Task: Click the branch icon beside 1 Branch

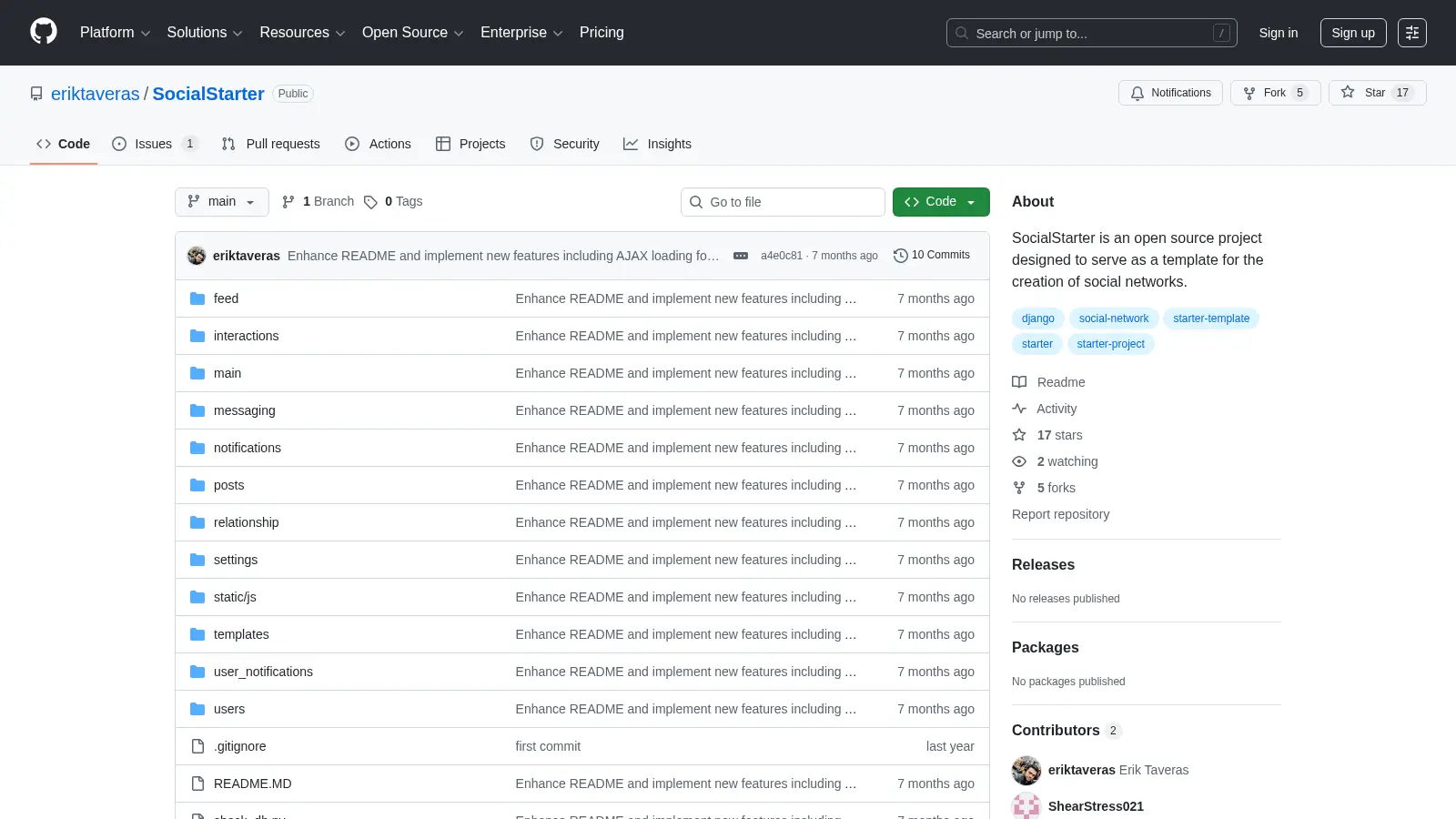Action: pos(288,202)
